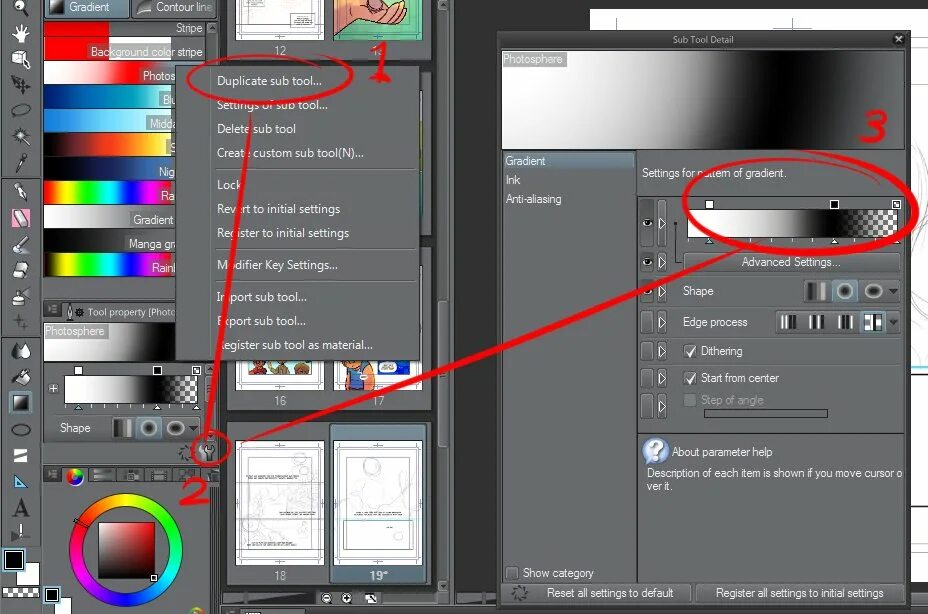Select the Frame border tool
This screenshot has height=614, width=928.
coord(21,455)
